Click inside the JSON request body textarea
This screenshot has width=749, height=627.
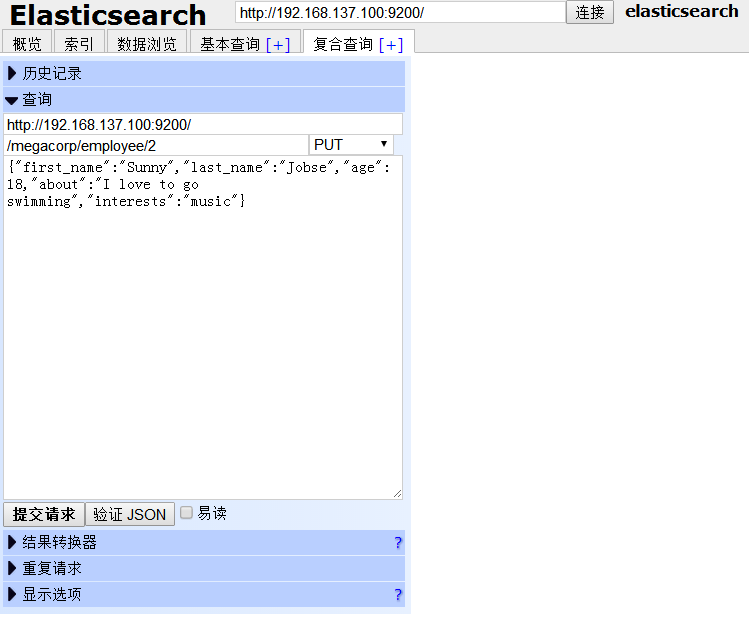[203, 328]
